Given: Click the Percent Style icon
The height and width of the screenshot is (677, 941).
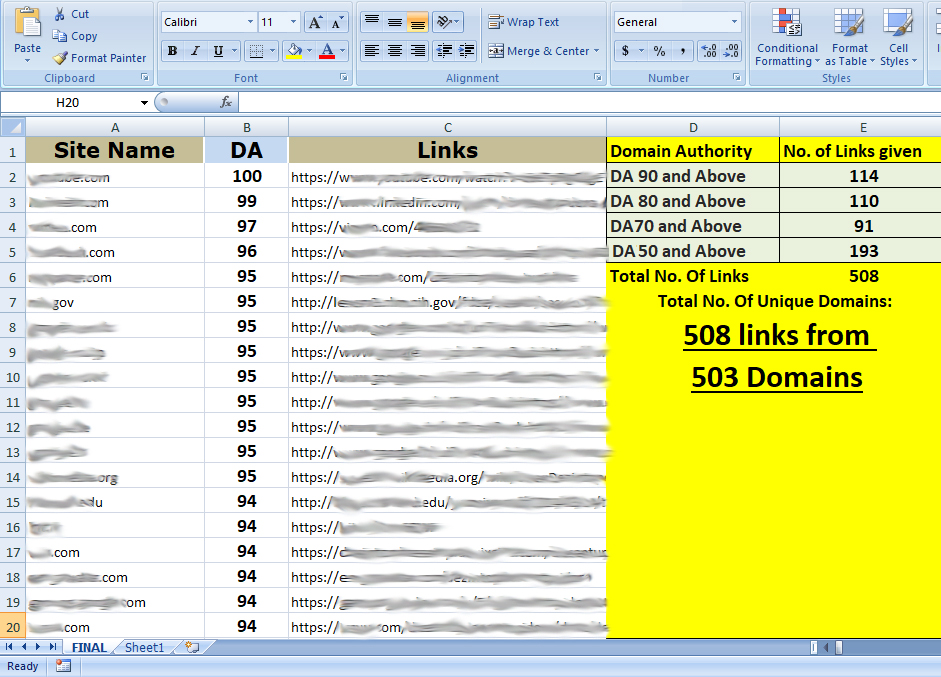Looking at the screenshot, I should pyautogui.click(x=659, y=51).
